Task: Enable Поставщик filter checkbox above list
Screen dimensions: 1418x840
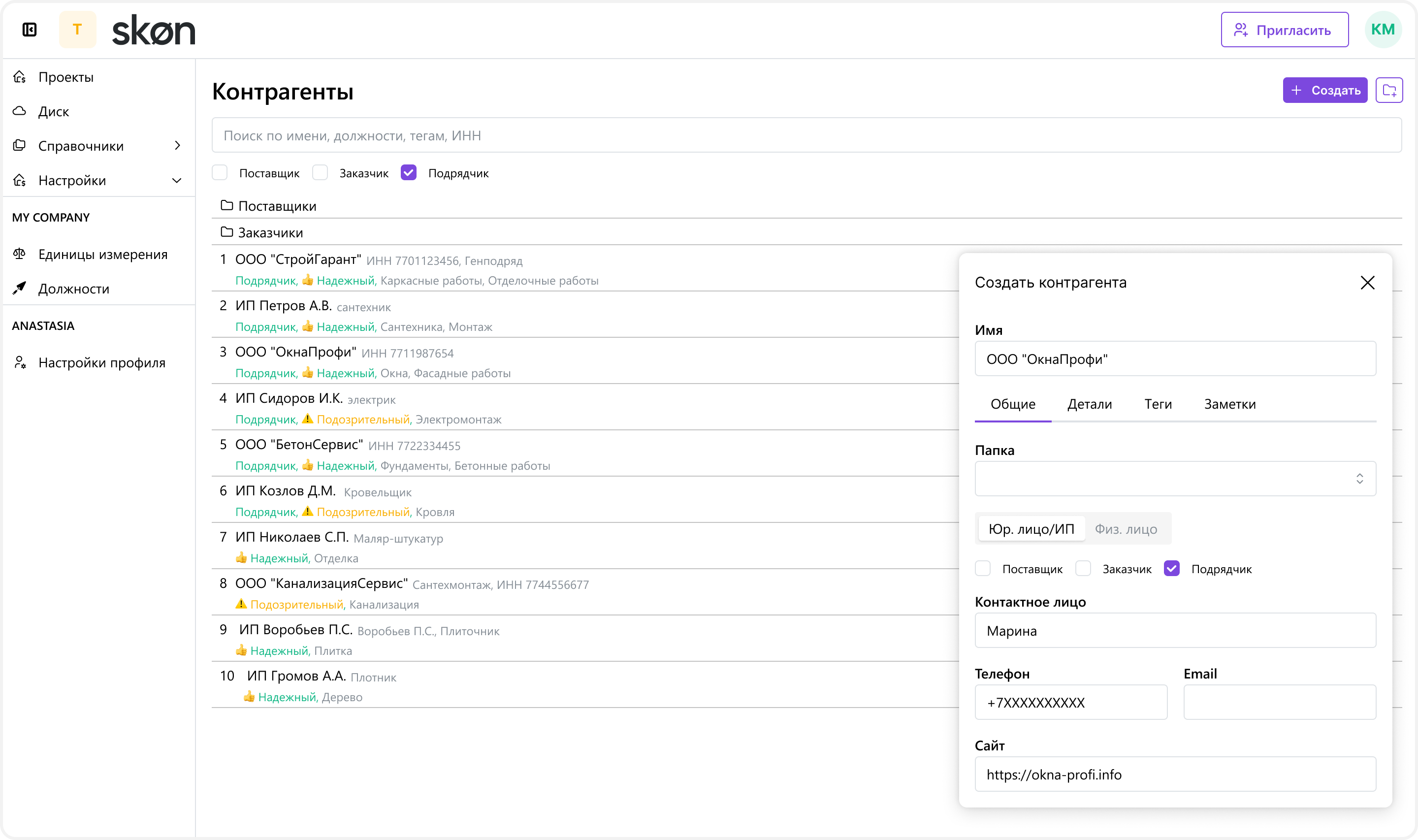Action: [x=220, y=173]
